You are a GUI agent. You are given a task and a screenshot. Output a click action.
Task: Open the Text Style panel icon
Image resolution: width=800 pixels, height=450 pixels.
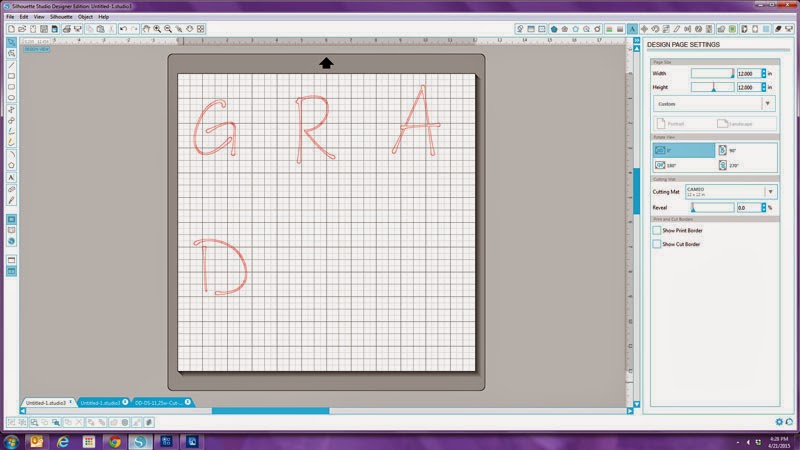(x=632, y=29)
